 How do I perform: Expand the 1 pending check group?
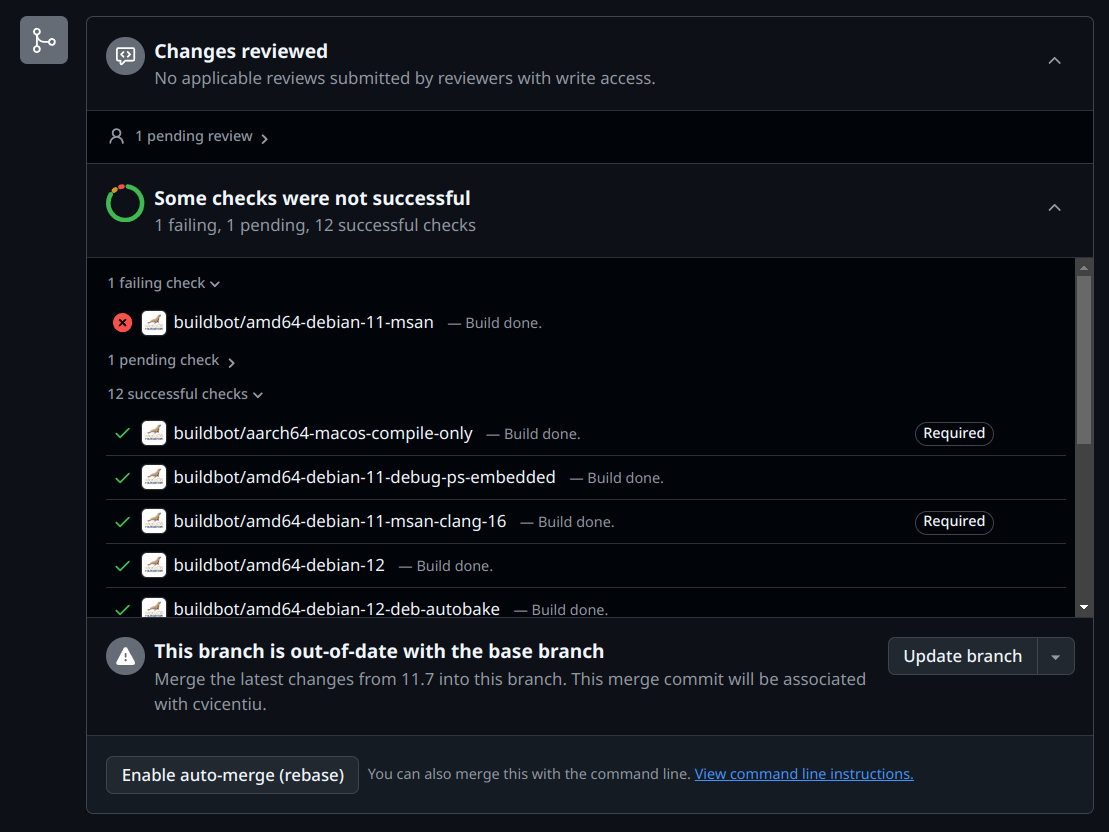pyautogui.click(x=171, y=361)
